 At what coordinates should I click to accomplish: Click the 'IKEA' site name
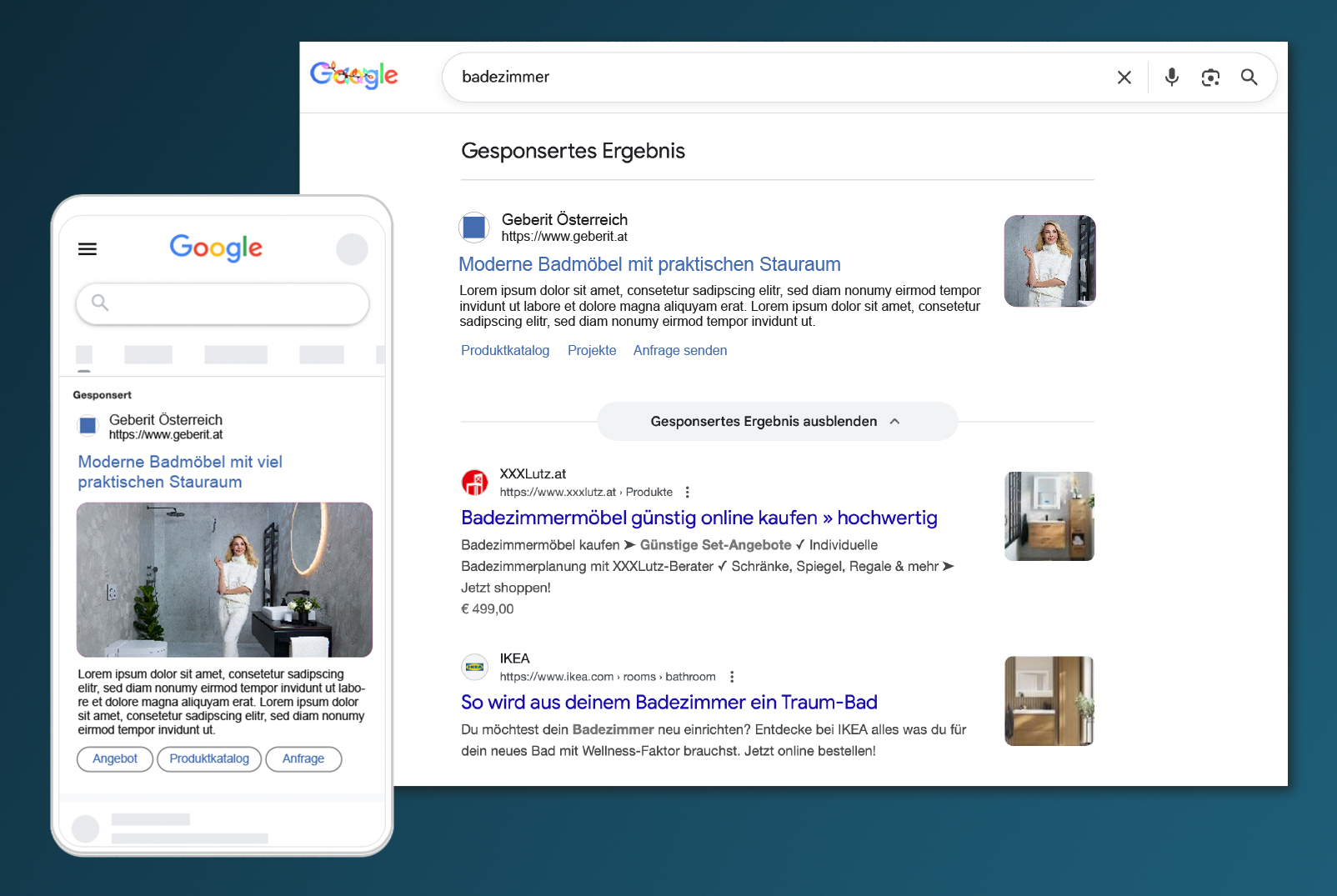(514, 658)
